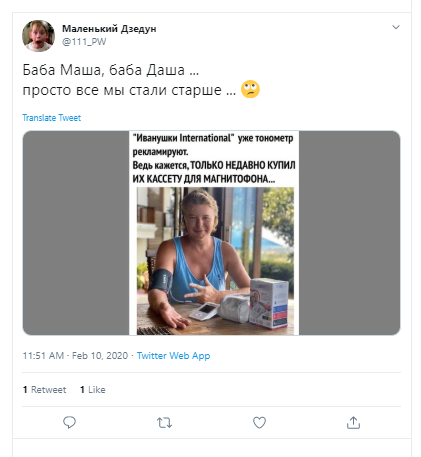Open the tonometer meme image
The height and width of the screenshot is (457, 421).
pos(214,233)
